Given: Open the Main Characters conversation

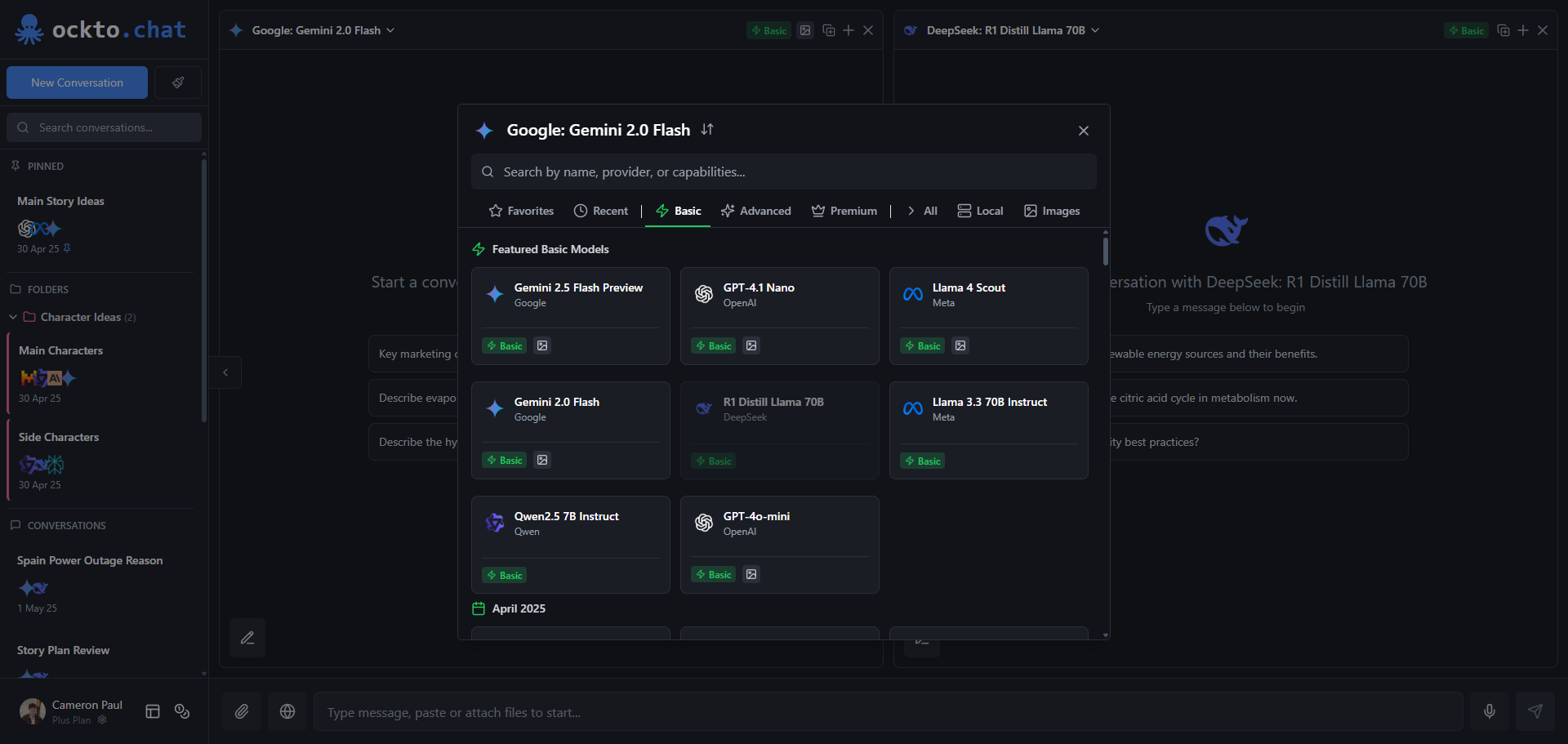Looking at the screenshot, I should (x=101, y=373).
